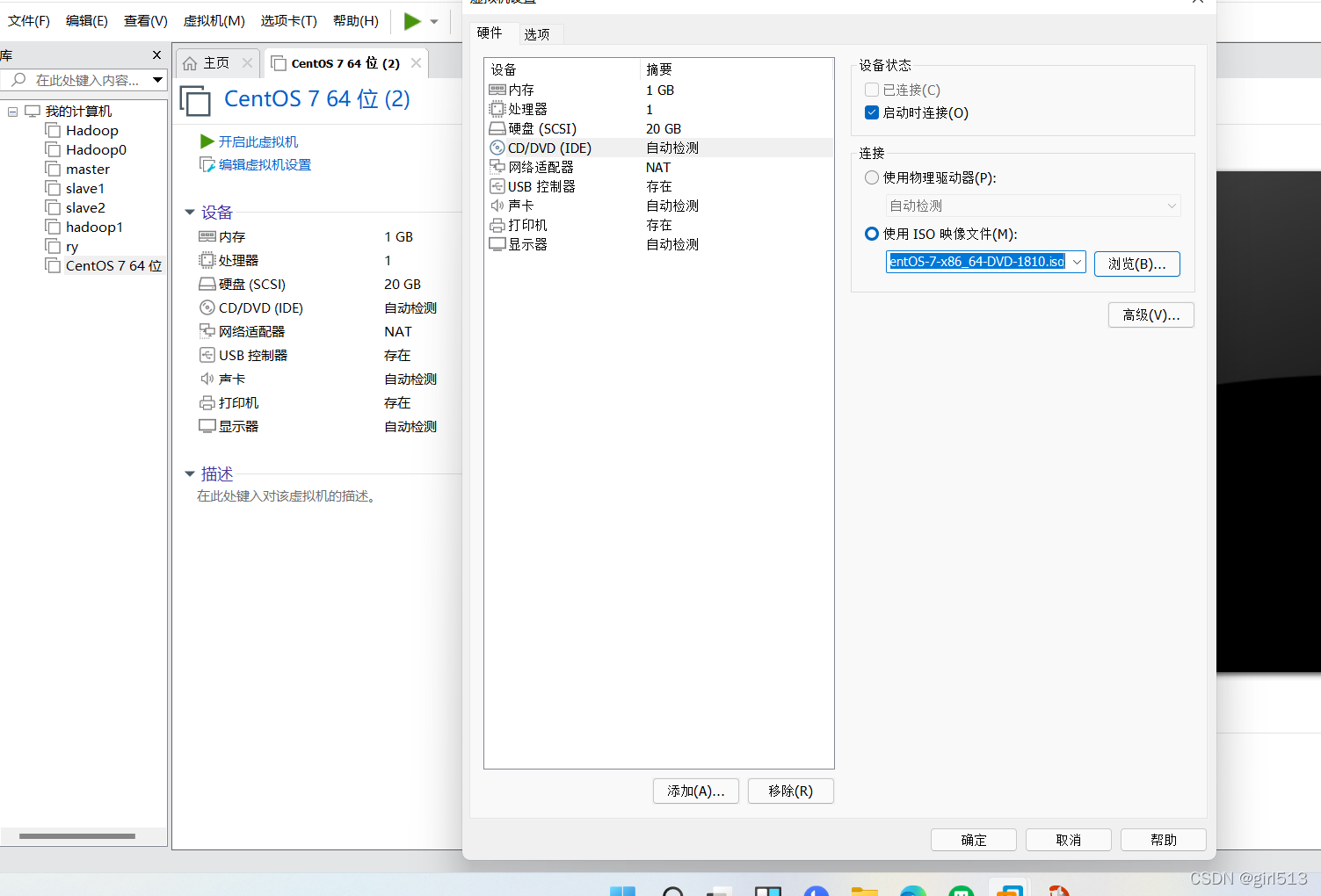Click the 取消 cancel button

coord(1069,840)
